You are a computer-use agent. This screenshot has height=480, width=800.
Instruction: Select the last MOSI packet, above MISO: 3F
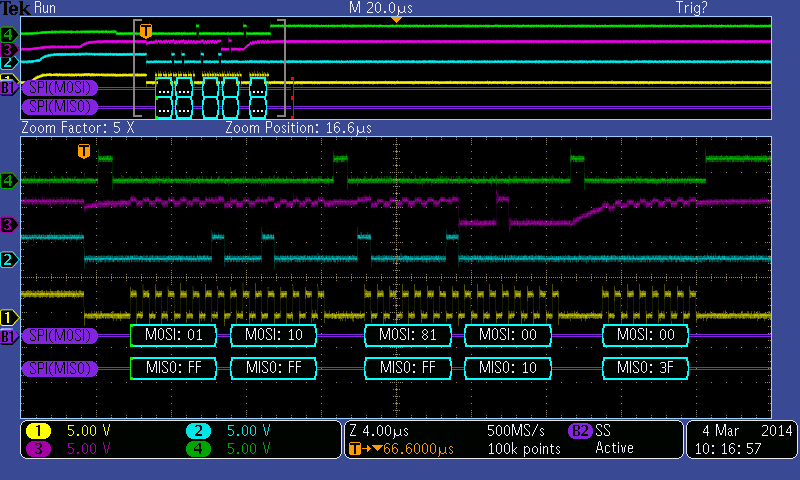(x=645, y=335)
